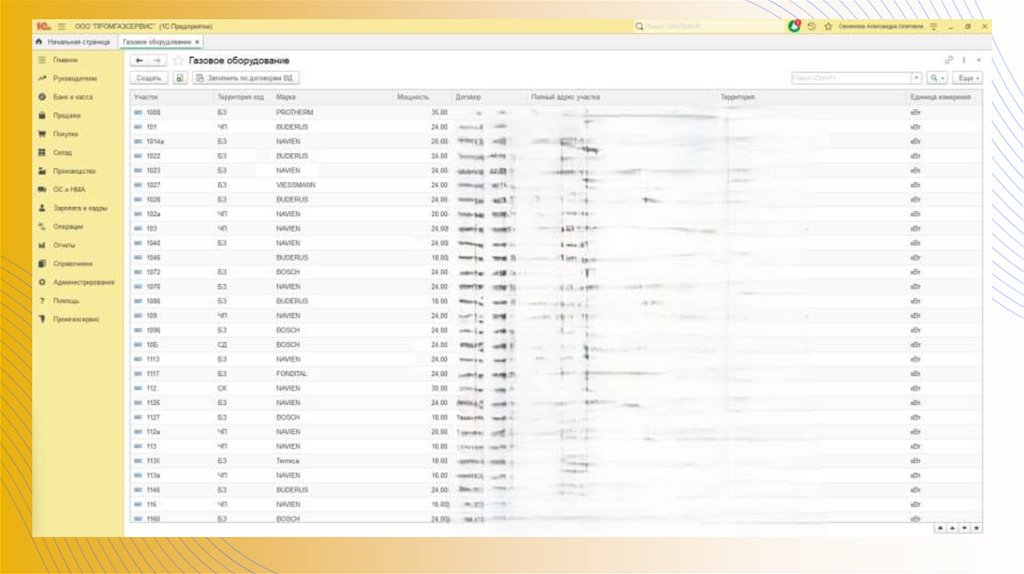Switch to Начальная страница tab

click(78, 42)
